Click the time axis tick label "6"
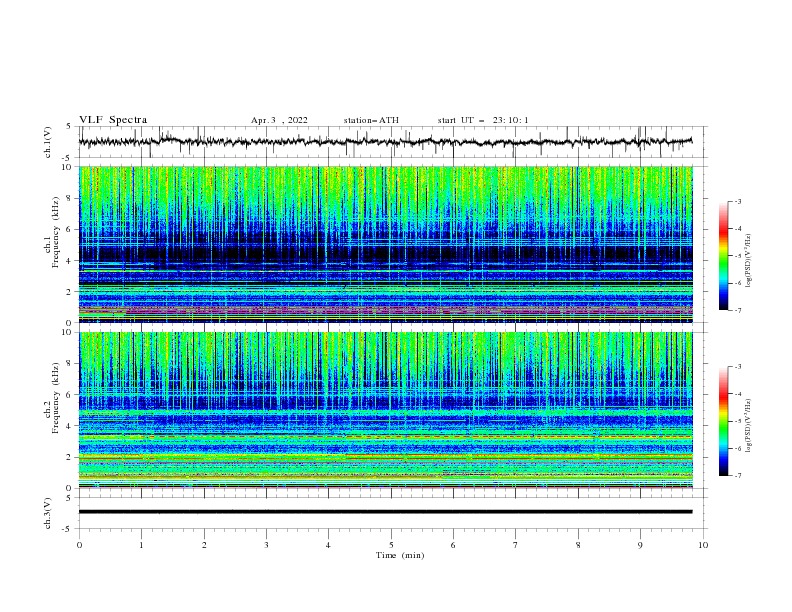792x612 pixels. (x=453, y=545)
